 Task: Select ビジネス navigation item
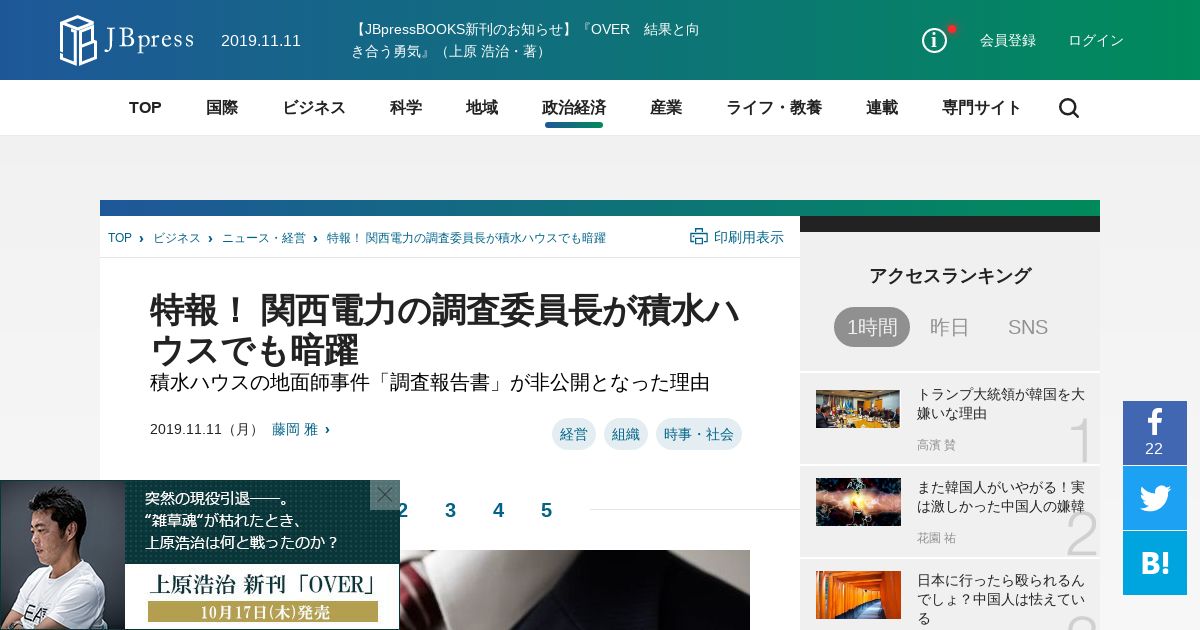coord(314,108)
